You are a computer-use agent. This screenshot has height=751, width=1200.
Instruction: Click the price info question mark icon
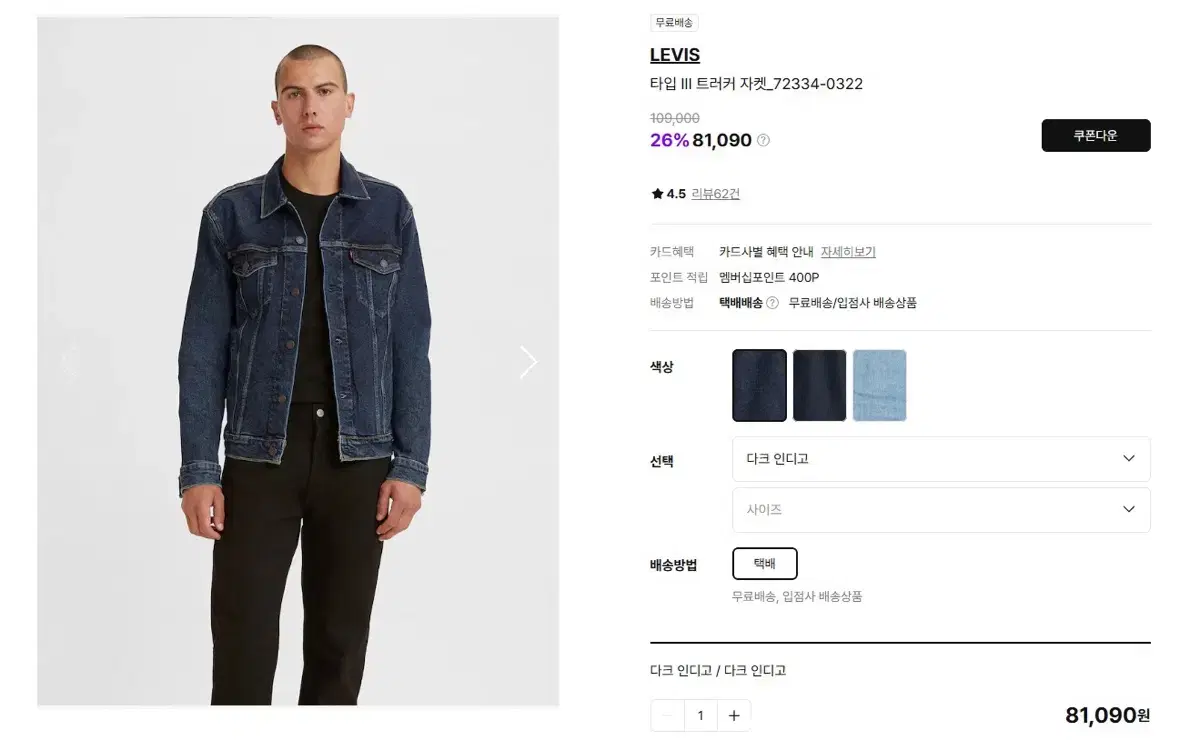[x=763, y=140]
